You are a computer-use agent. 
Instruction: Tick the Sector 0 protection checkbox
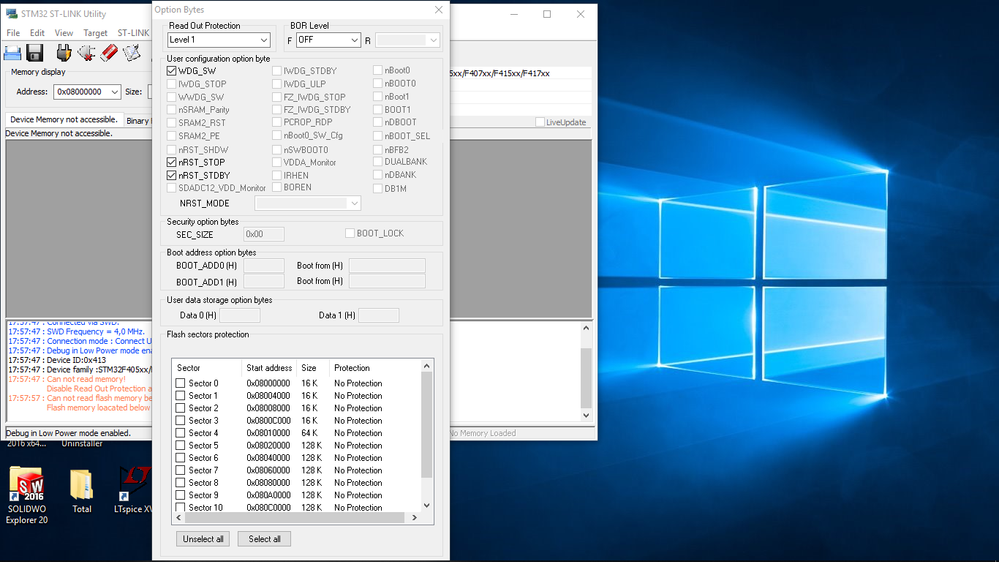pyautogui.click(x=180, y=383)
